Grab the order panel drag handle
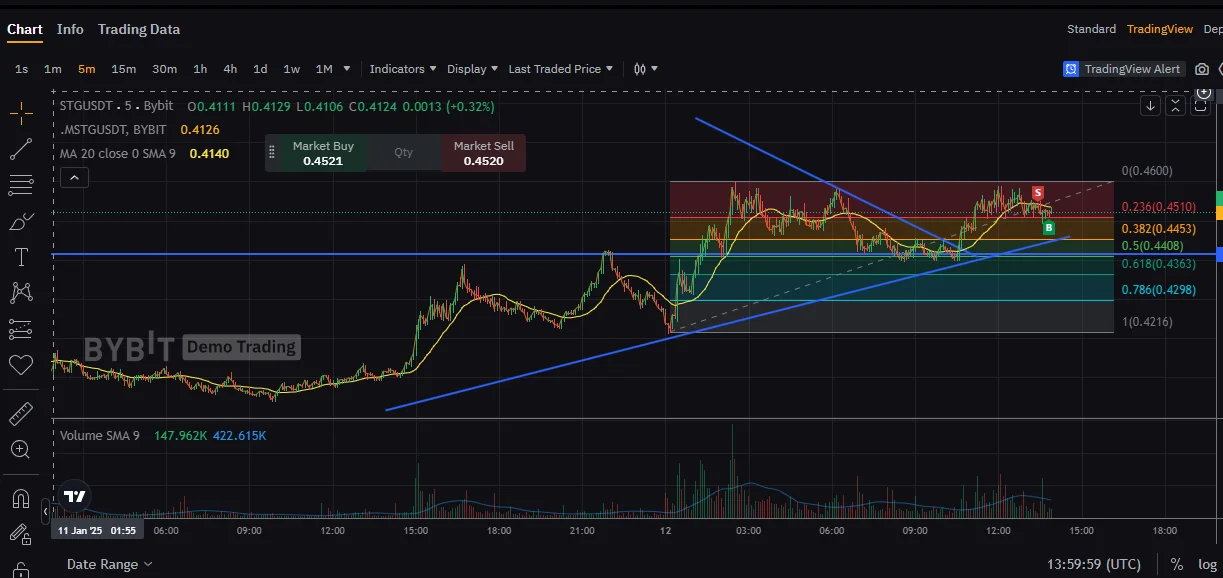 click(272, 153)
